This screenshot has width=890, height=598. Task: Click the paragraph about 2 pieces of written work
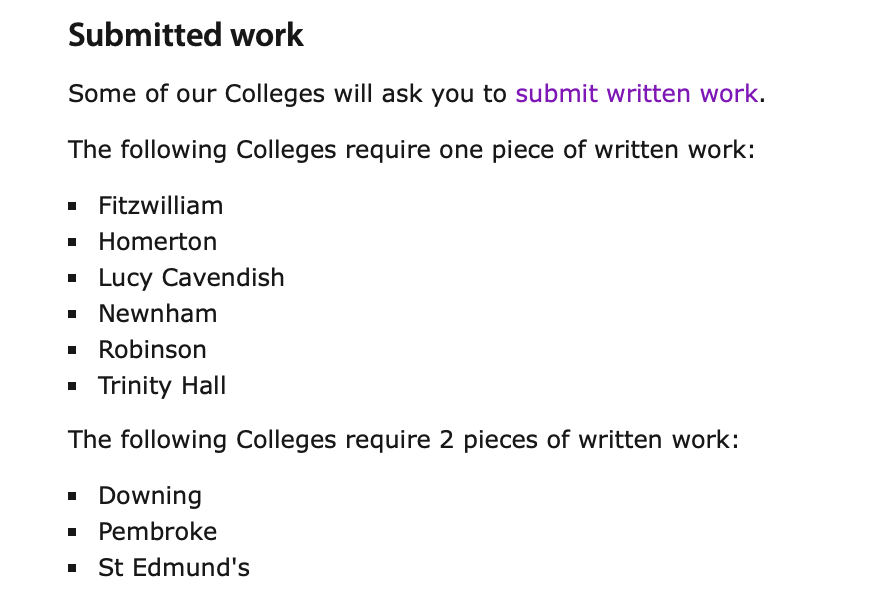(404, 440)
